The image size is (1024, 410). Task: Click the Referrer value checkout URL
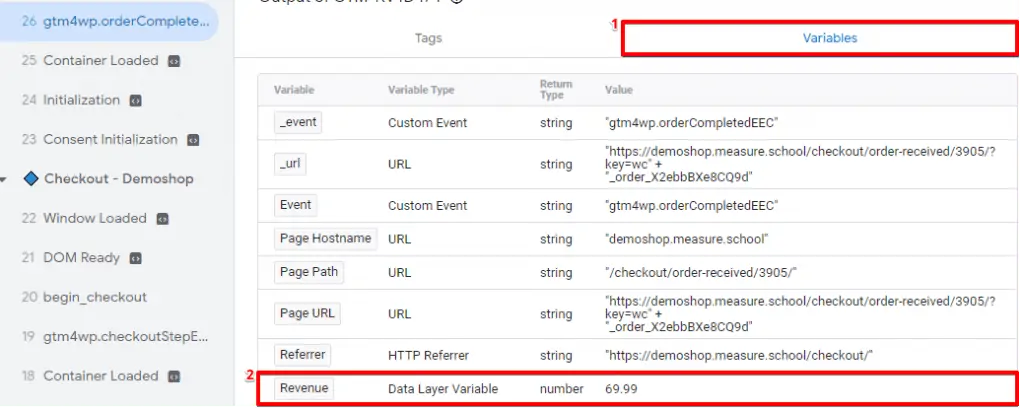(739, 355)
